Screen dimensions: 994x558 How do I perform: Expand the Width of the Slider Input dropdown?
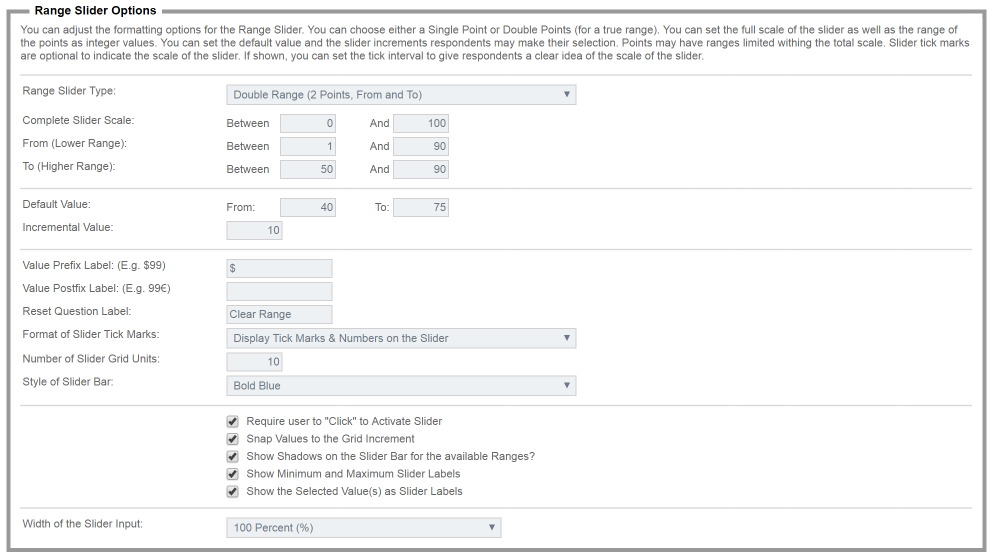(x=363, y=527)
